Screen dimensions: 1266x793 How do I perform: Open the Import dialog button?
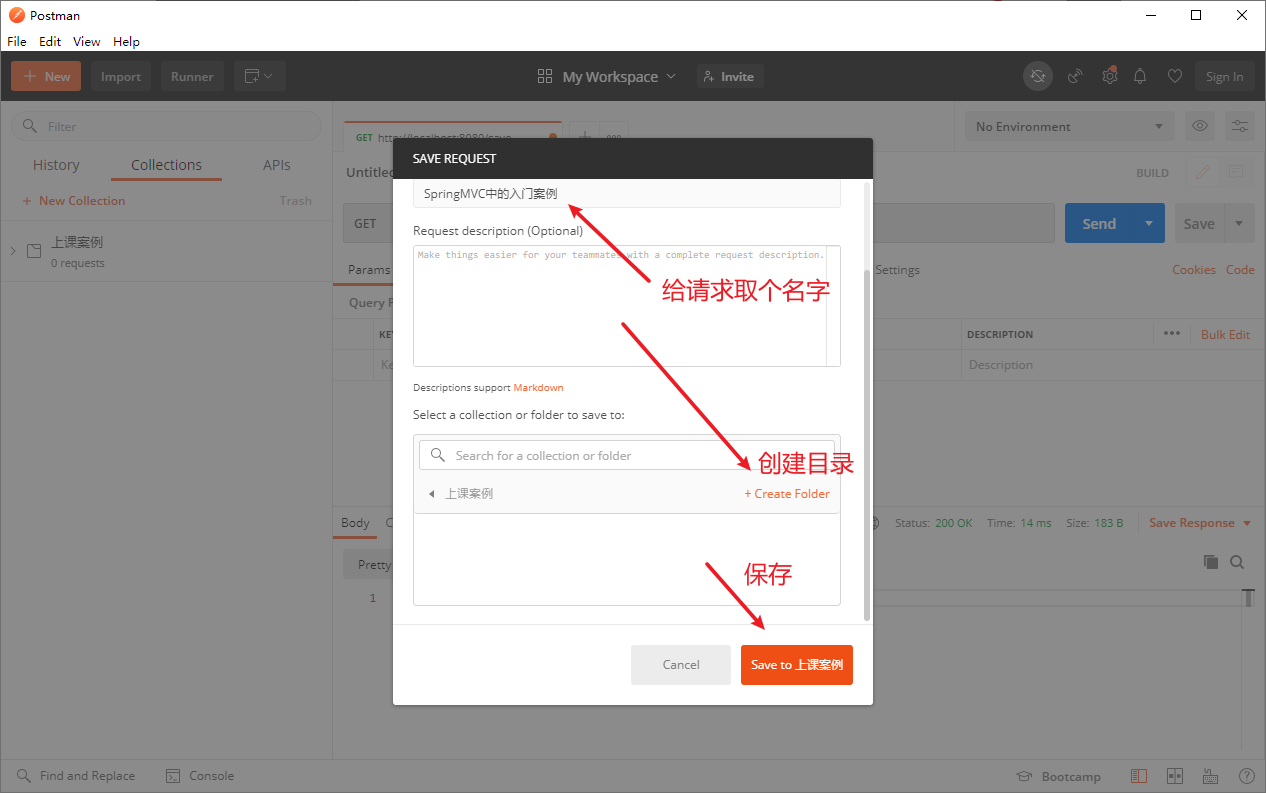(121, 76)
